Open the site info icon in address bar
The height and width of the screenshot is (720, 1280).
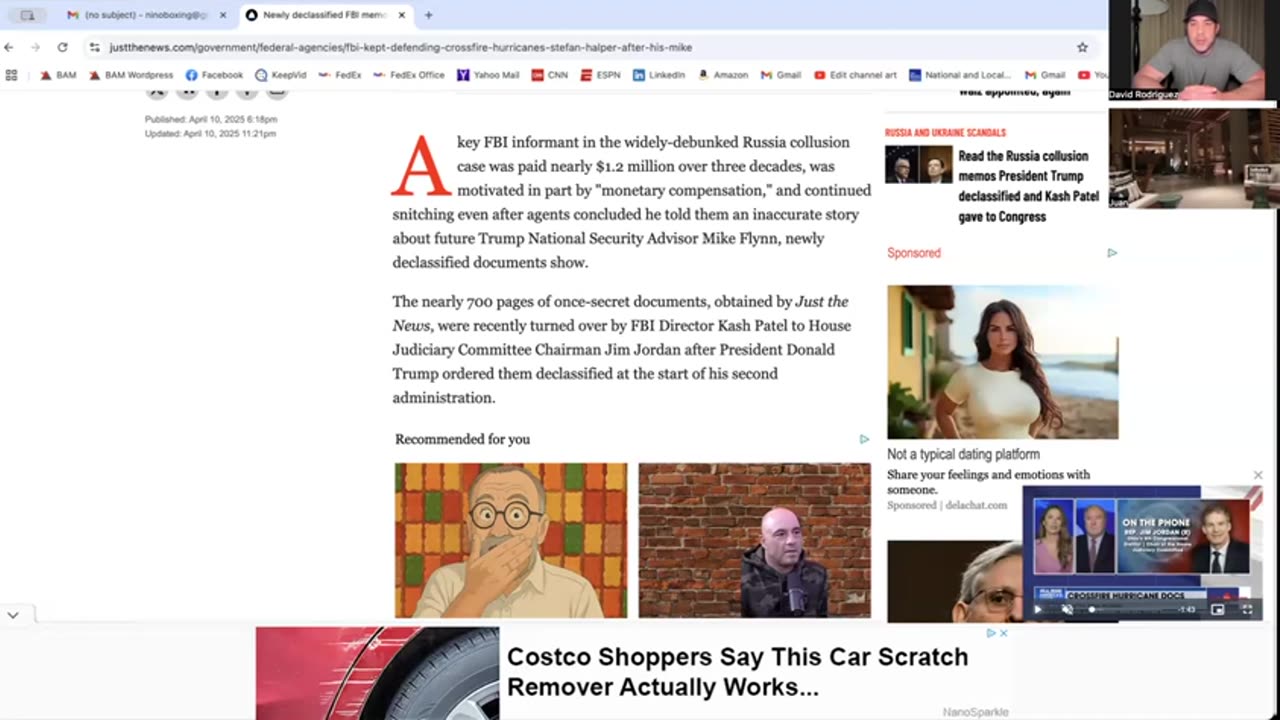[x=94, y=47]
